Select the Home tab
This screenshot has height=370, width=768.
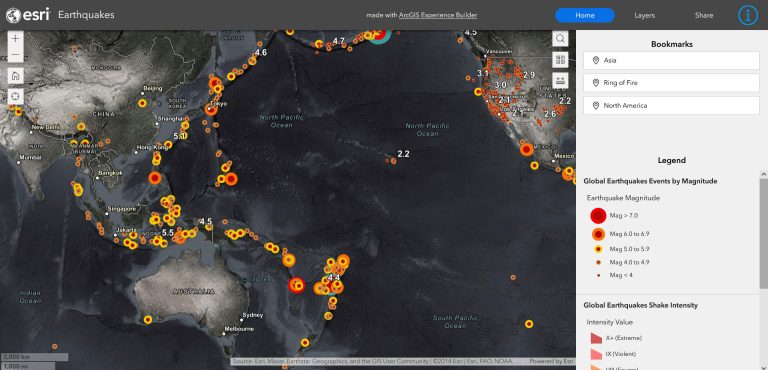pos(585,15)
